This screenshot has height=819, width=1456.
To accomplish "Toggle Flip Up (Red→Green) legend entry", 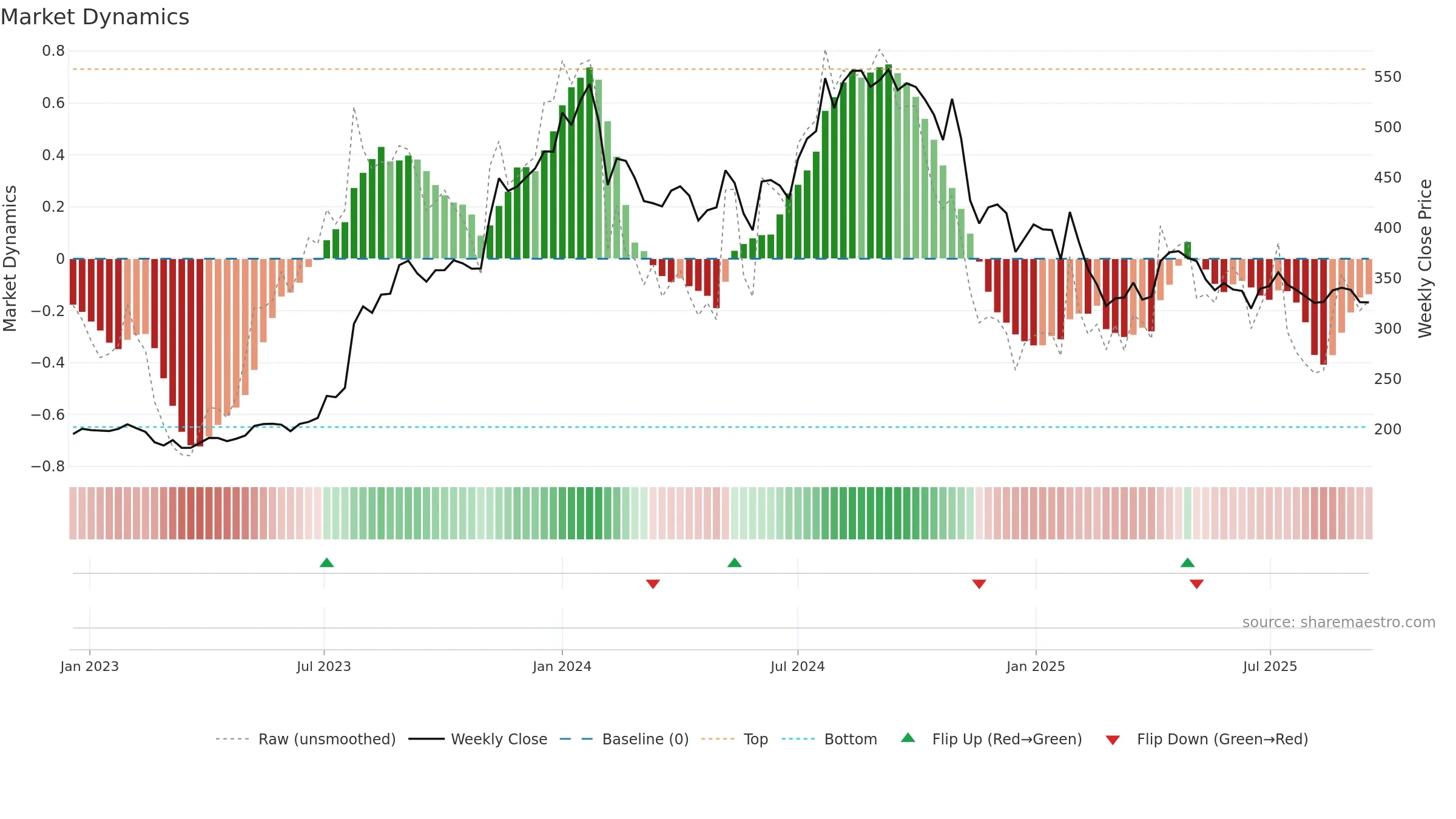I will [x=991, y=739].
